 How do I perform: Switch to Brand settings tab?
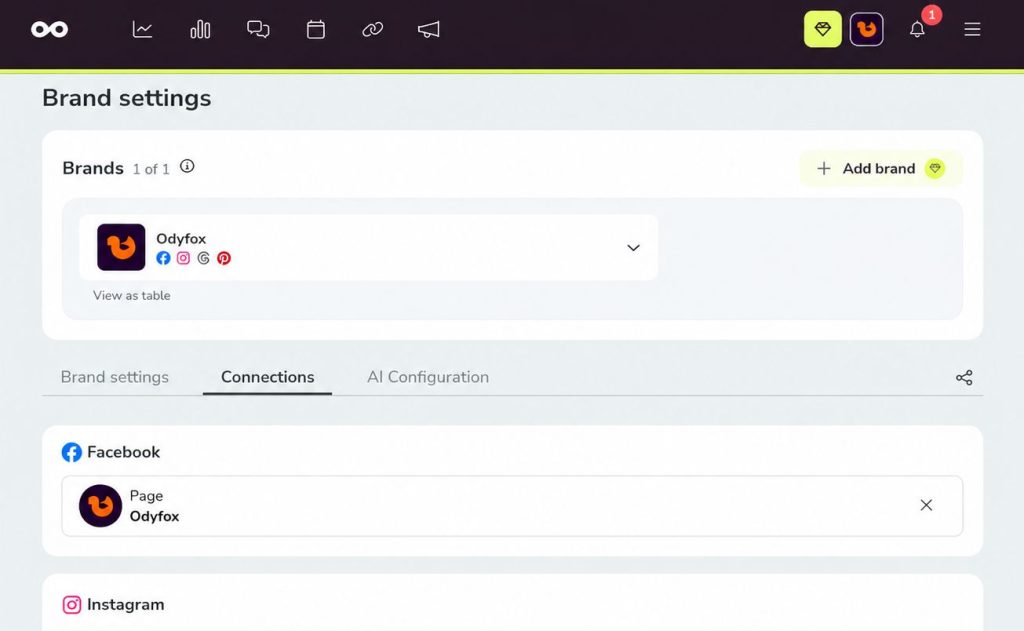point(115,377)
